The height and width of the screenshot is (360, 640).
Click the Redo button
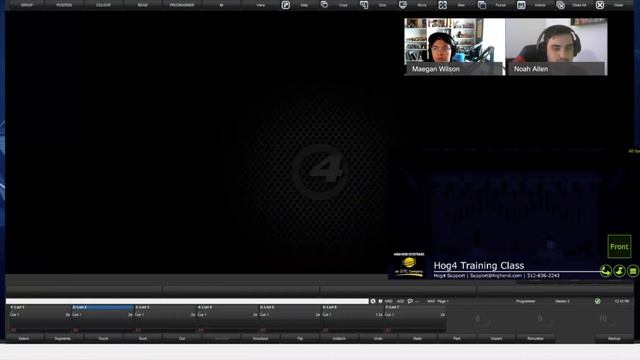coord(418,338)
